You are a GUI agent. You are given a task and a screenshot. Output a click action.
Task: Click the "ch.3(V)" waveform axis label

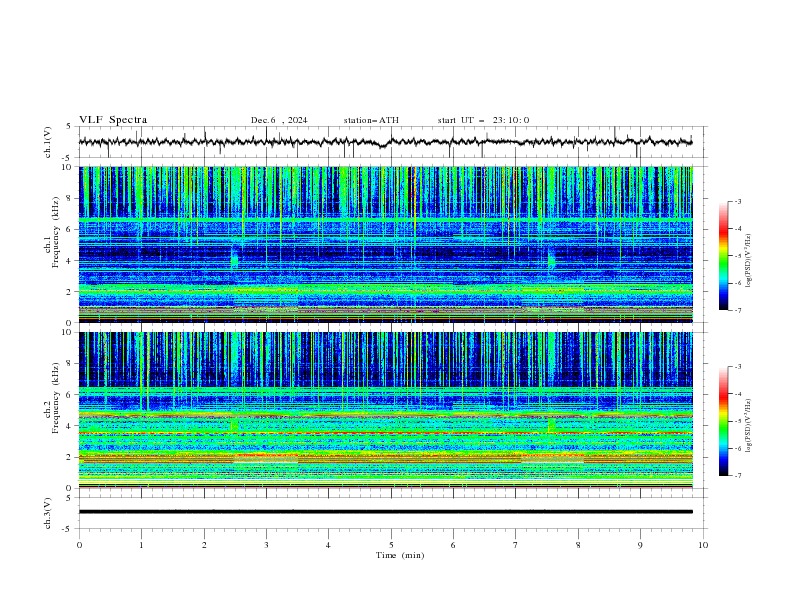click(x=48, y=513)
